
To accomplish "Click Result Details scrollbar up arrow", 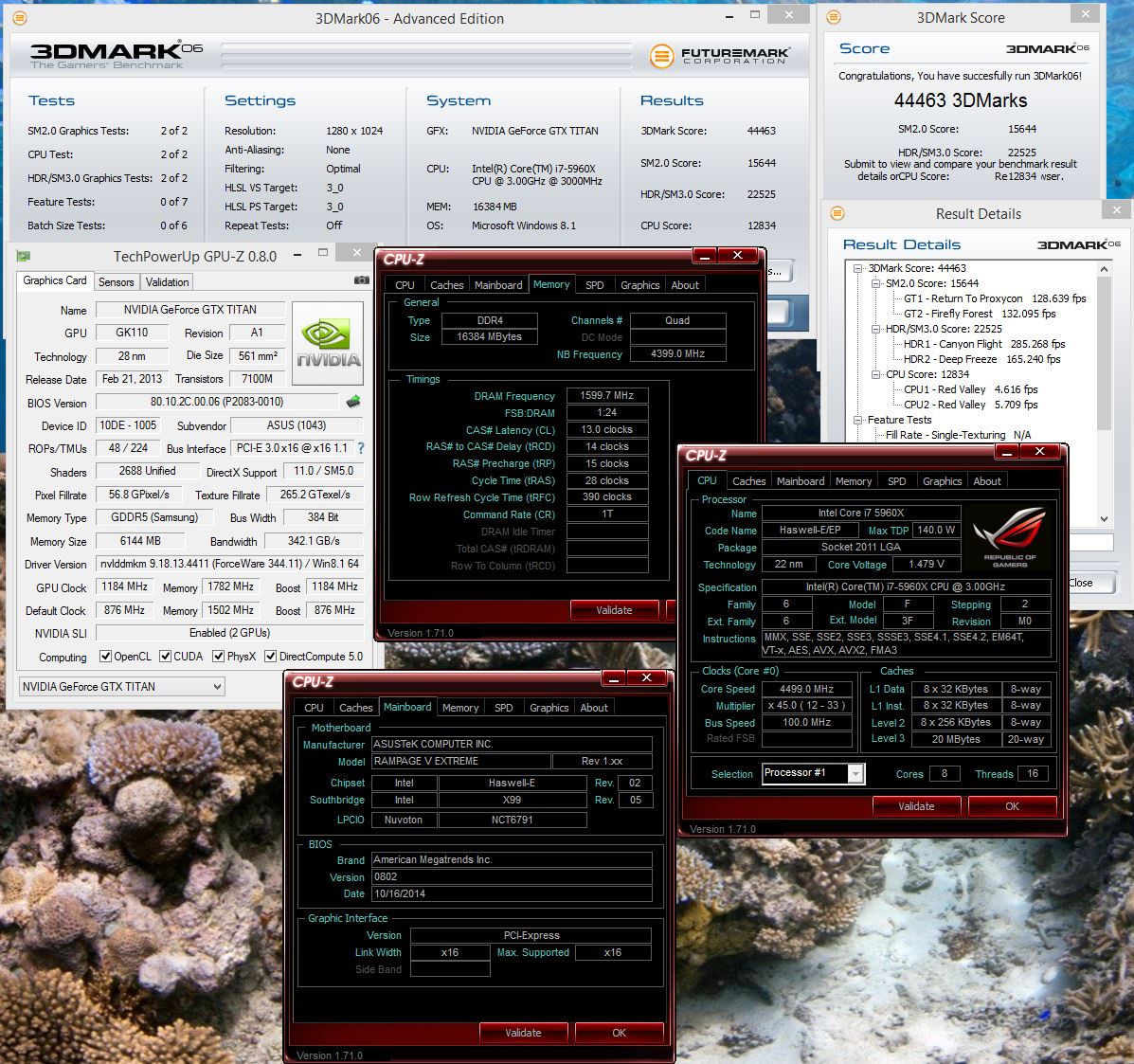I will (x=1104, y=269).
